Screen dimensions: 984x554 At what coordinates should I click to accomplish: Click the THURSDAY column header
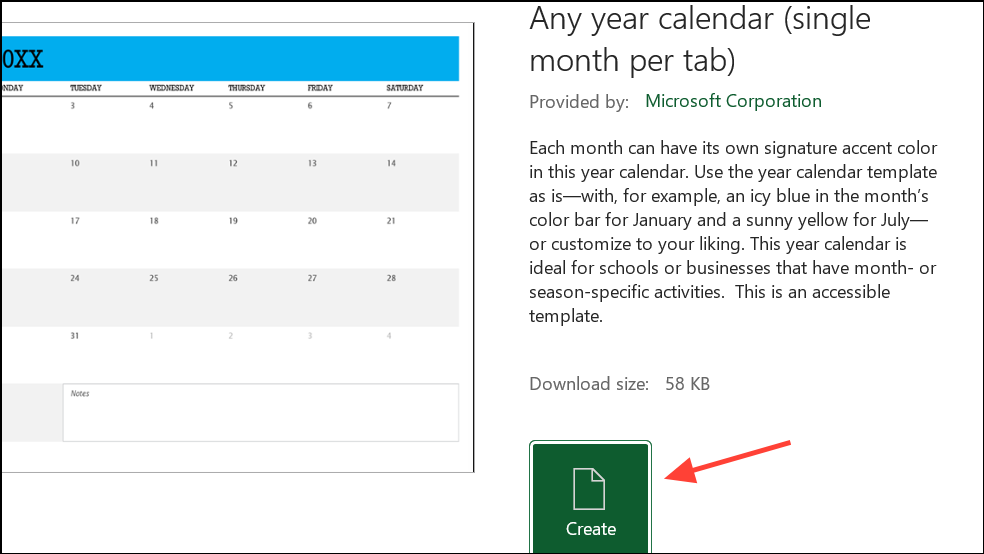tap(246, 88)
